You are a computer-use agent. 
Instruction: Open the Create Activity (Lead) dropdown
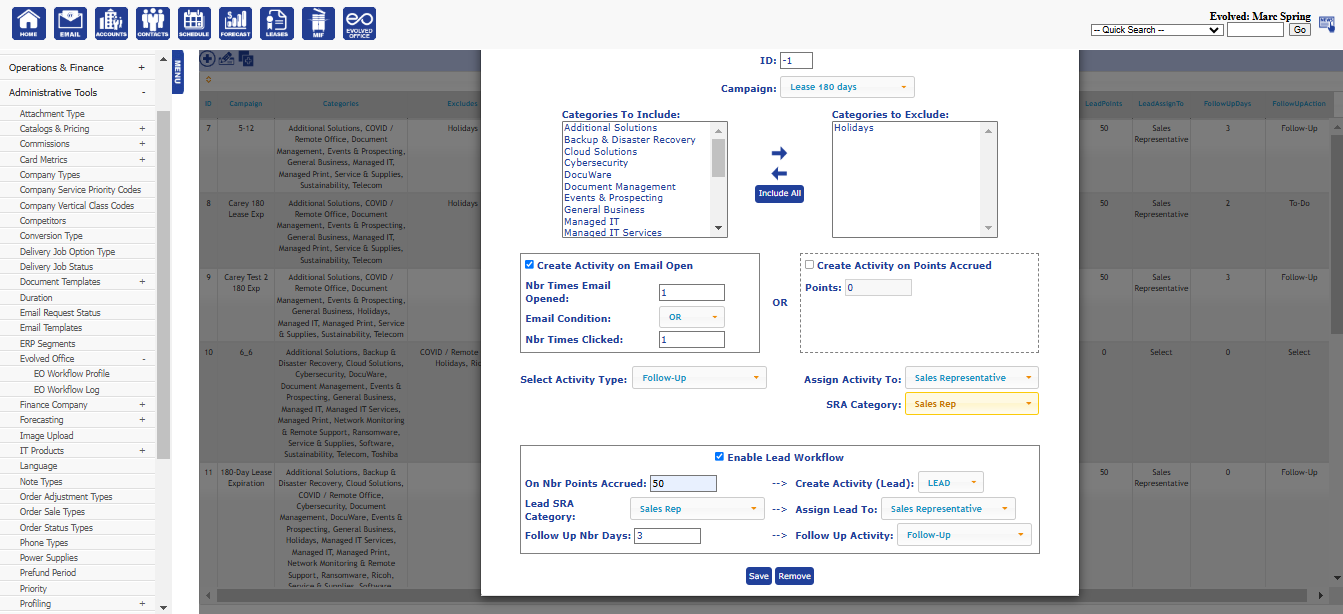[951, 482]
